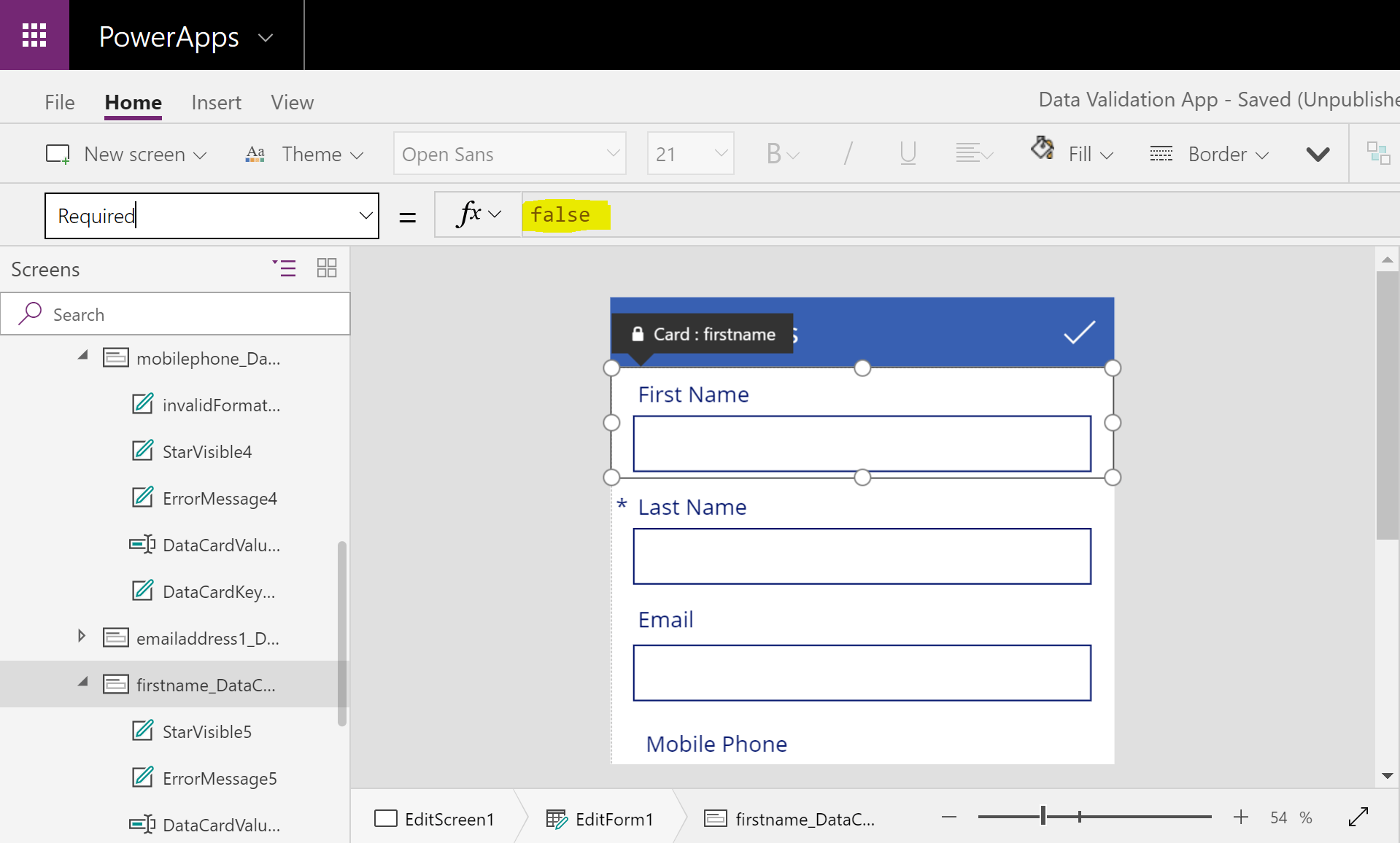Open the File menu tab

(59, 103)
